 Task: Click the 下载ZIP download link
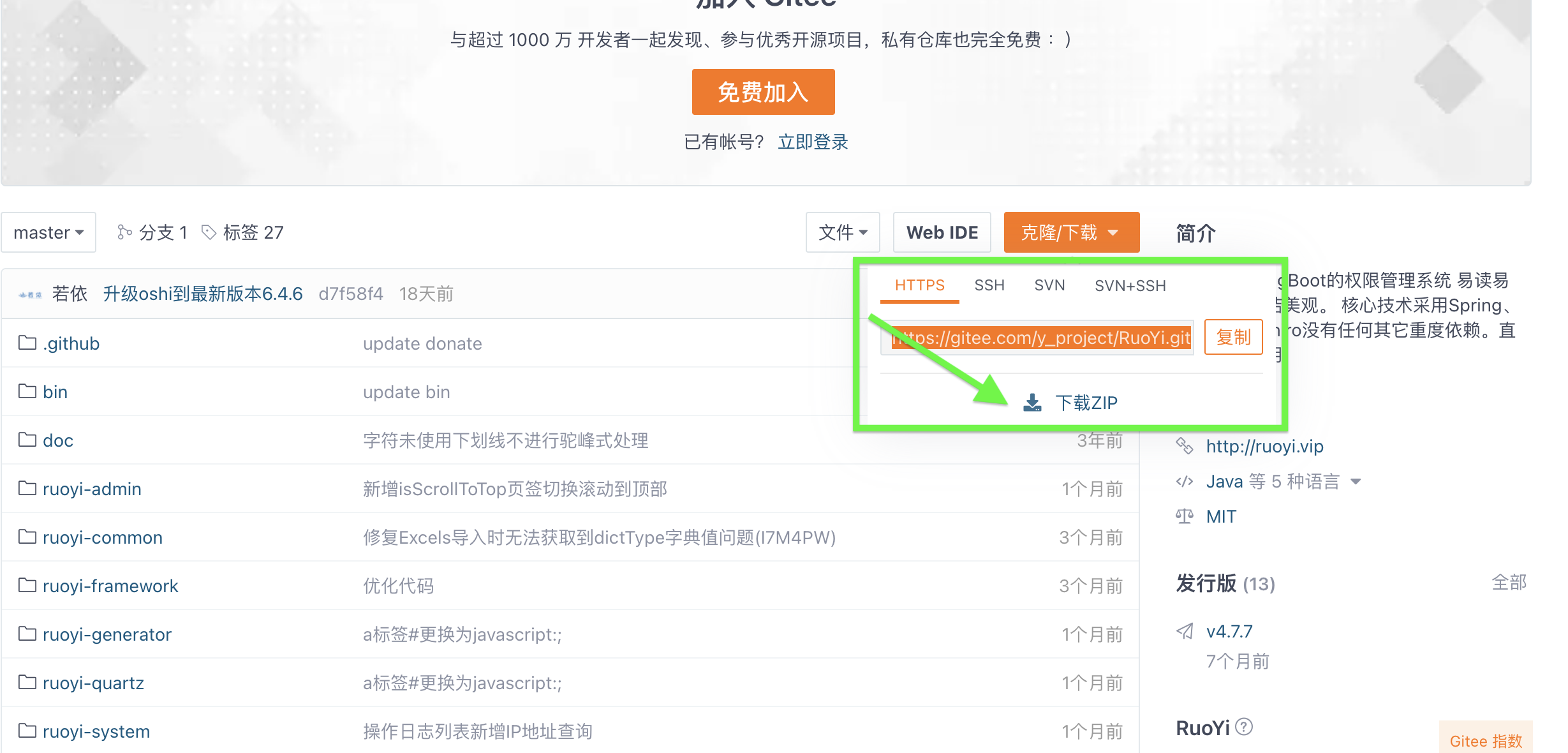point(1086,403)
